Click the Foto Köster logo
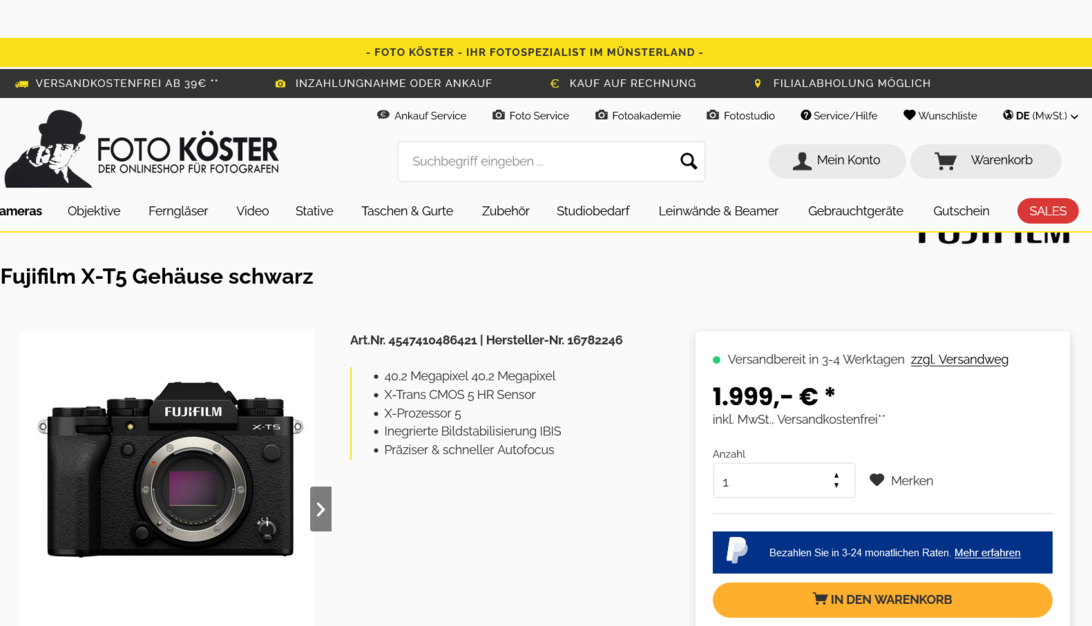Viewport: 1092px width, 626px height. click(142, 149)
